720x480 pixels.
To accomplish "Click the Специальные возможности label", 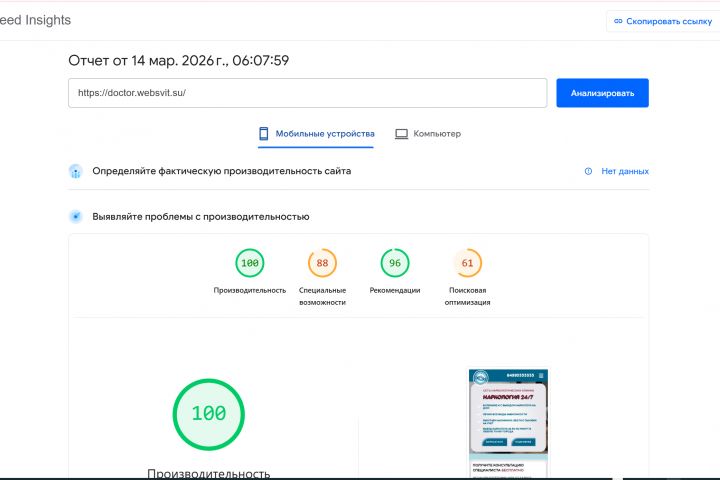I will [322, 296].
